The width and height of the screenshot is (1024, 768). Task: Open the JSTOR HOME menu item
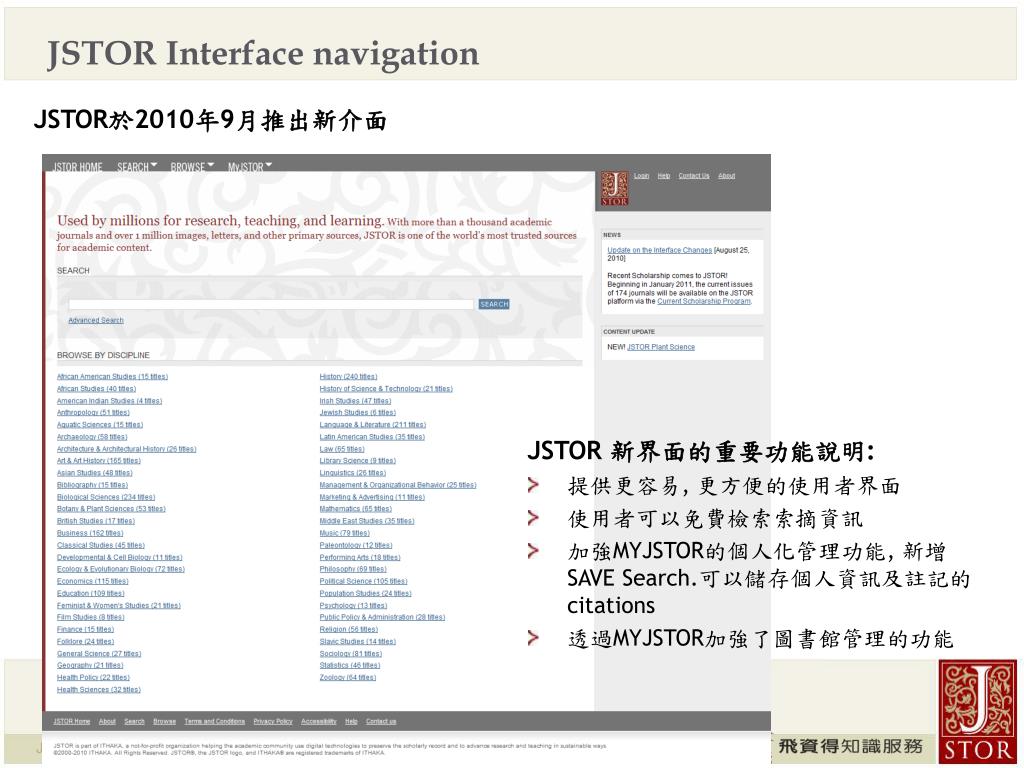pos(78,167)
